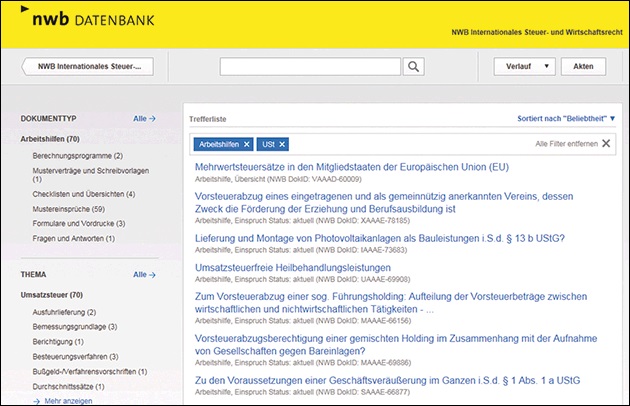
Task: Click the Akten button
Action: (x=583, y=67)
